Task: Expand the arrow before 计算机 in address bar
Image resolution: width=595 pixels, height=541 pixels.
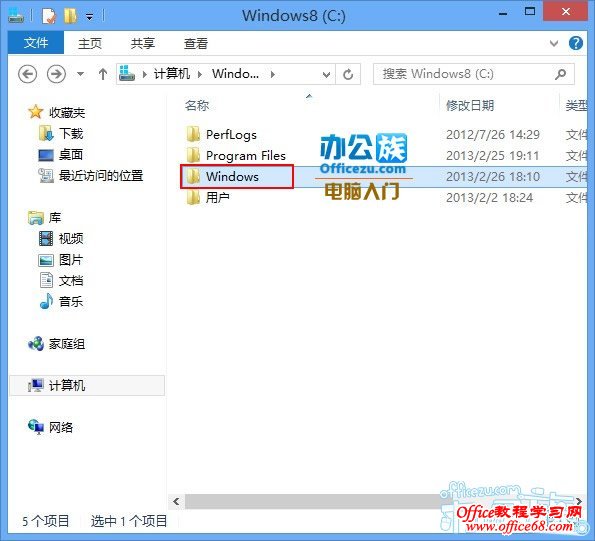Action: point(145,74)
